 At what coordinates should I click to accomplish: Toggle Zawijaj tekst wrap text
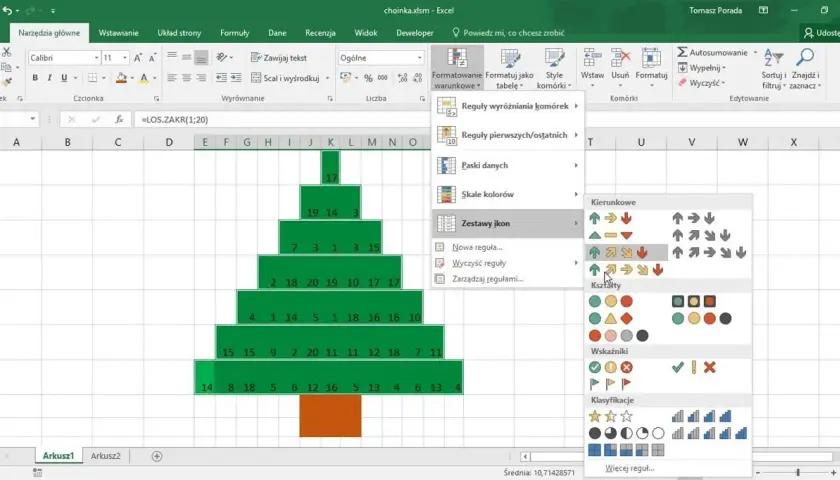(x=279, y=57)
